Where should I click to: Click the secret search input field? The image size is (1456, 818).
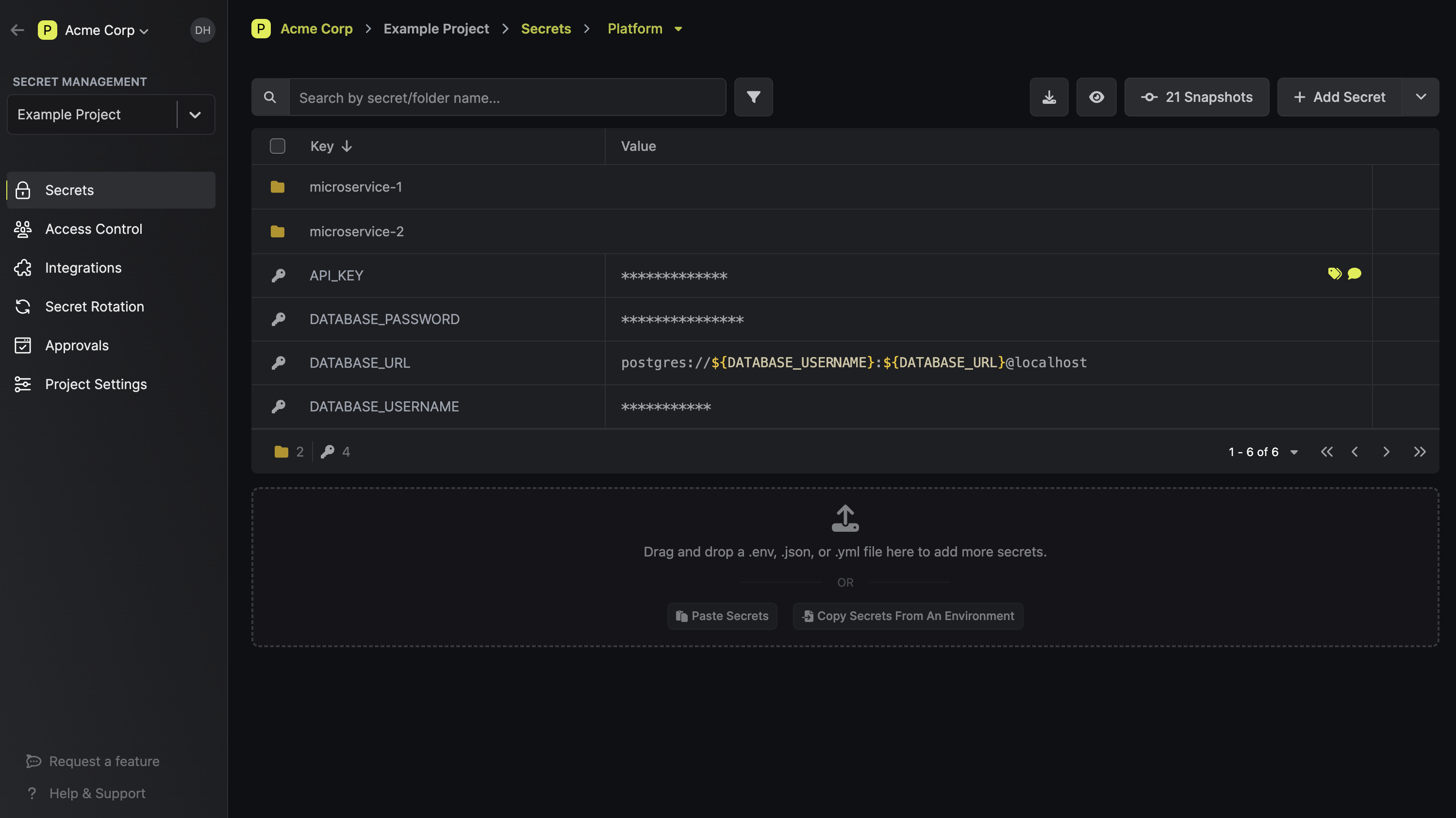pos(508,97)
